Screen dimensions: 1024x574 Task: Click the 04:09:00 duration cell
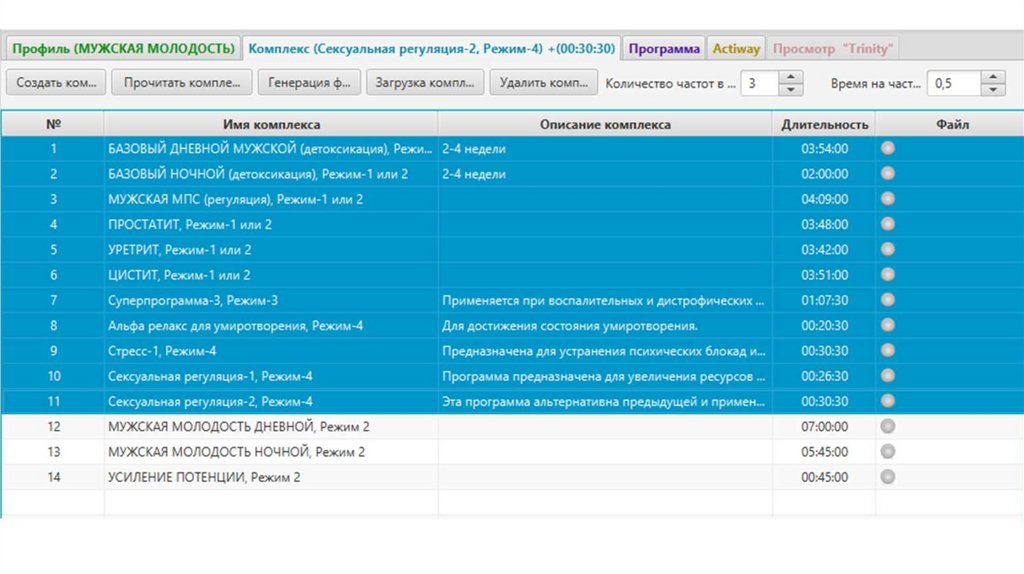click(824, 199)
